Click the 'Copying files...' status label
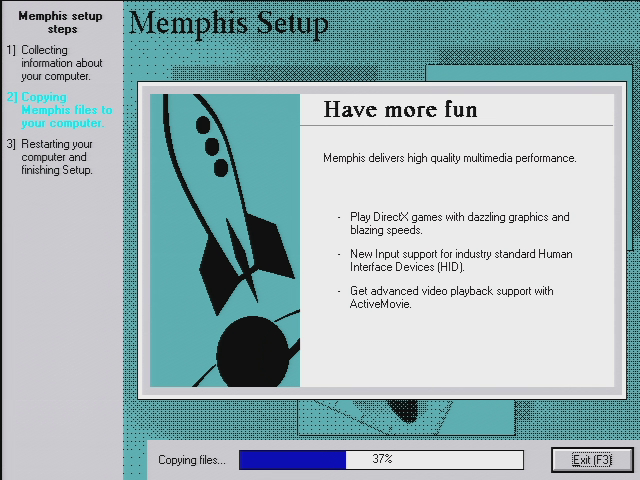640x480 pixels. click(191, 460)
